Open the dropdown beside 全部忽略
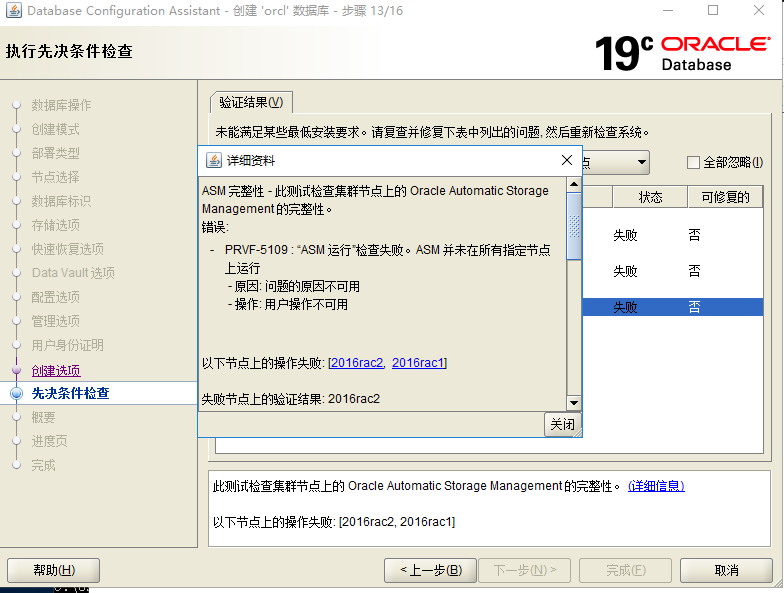Viewport: 784px width, 593px height. point(640,162)
